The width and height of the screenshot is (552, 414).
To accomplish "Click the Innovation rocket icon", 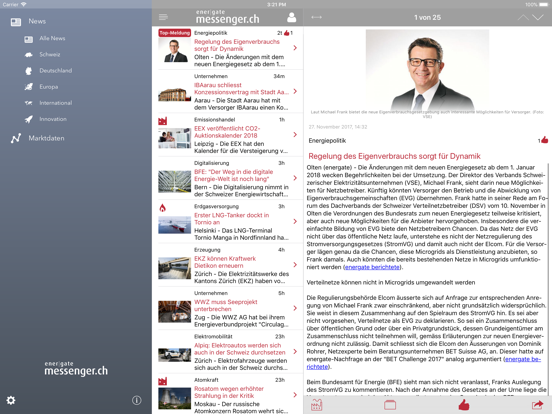I will tap(29, 119).
